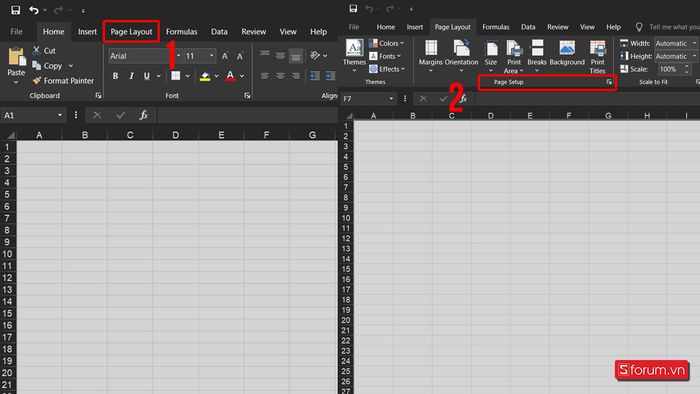Open the Formulas tab in the left window
The width and height of the screenshot is (700, 394).
pos(181,32)
